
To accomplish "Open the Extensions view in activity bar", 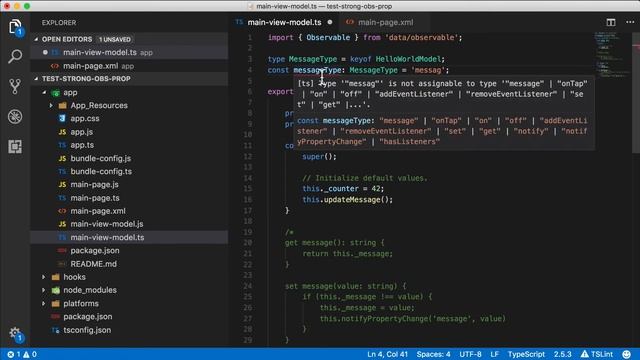I will 15,146.
